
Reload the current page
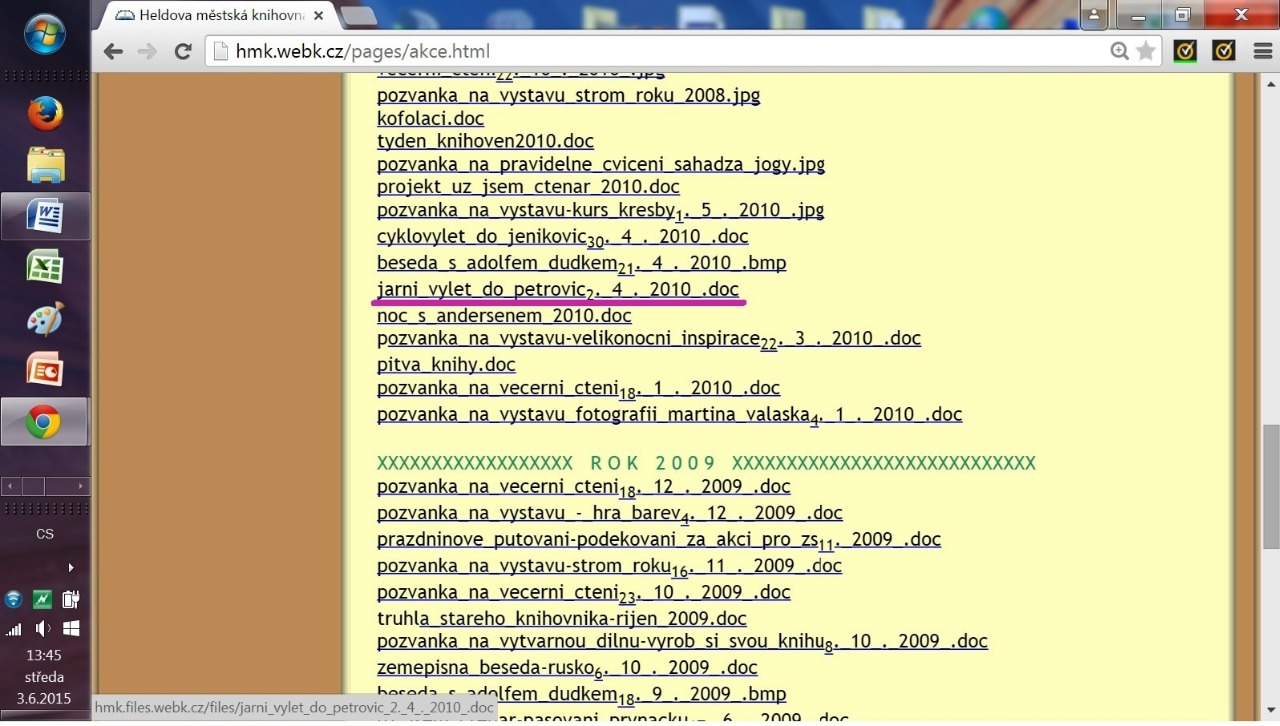(x=182, y=52)
